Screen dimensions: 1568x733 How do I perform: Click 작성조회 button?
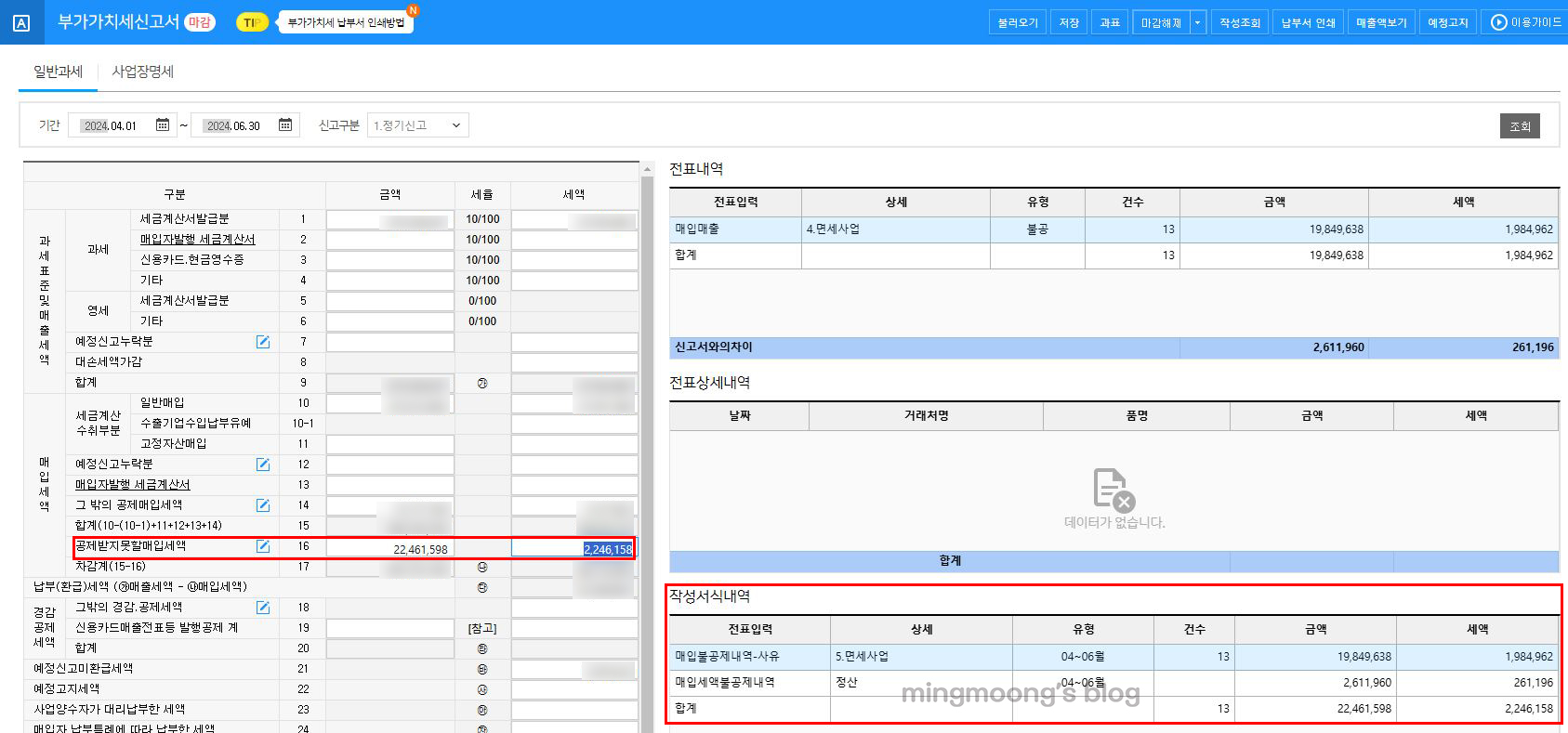tap(1240, 22)
